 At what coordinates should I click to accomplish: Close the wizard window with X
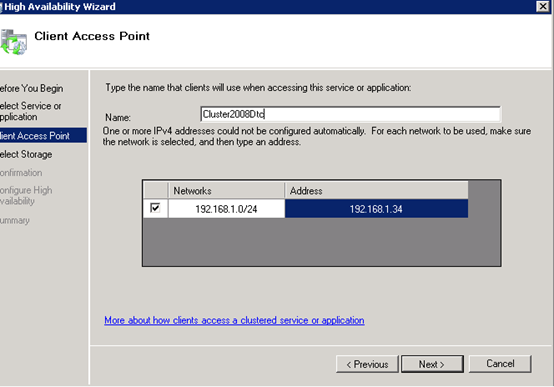click(x=542, y=6)
